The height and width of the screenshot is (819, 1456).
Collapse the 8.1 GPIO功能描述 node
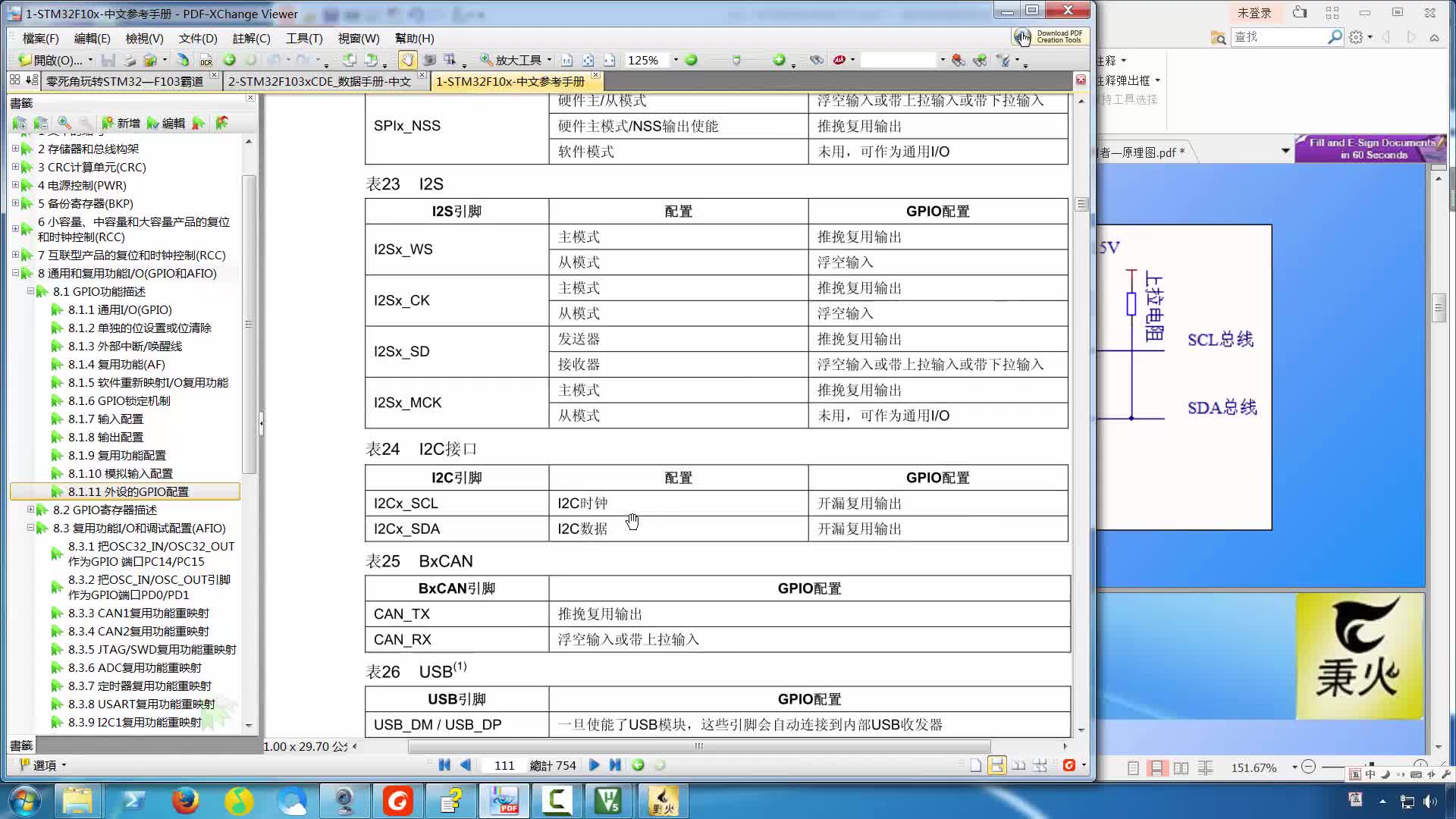coord(30,291)
